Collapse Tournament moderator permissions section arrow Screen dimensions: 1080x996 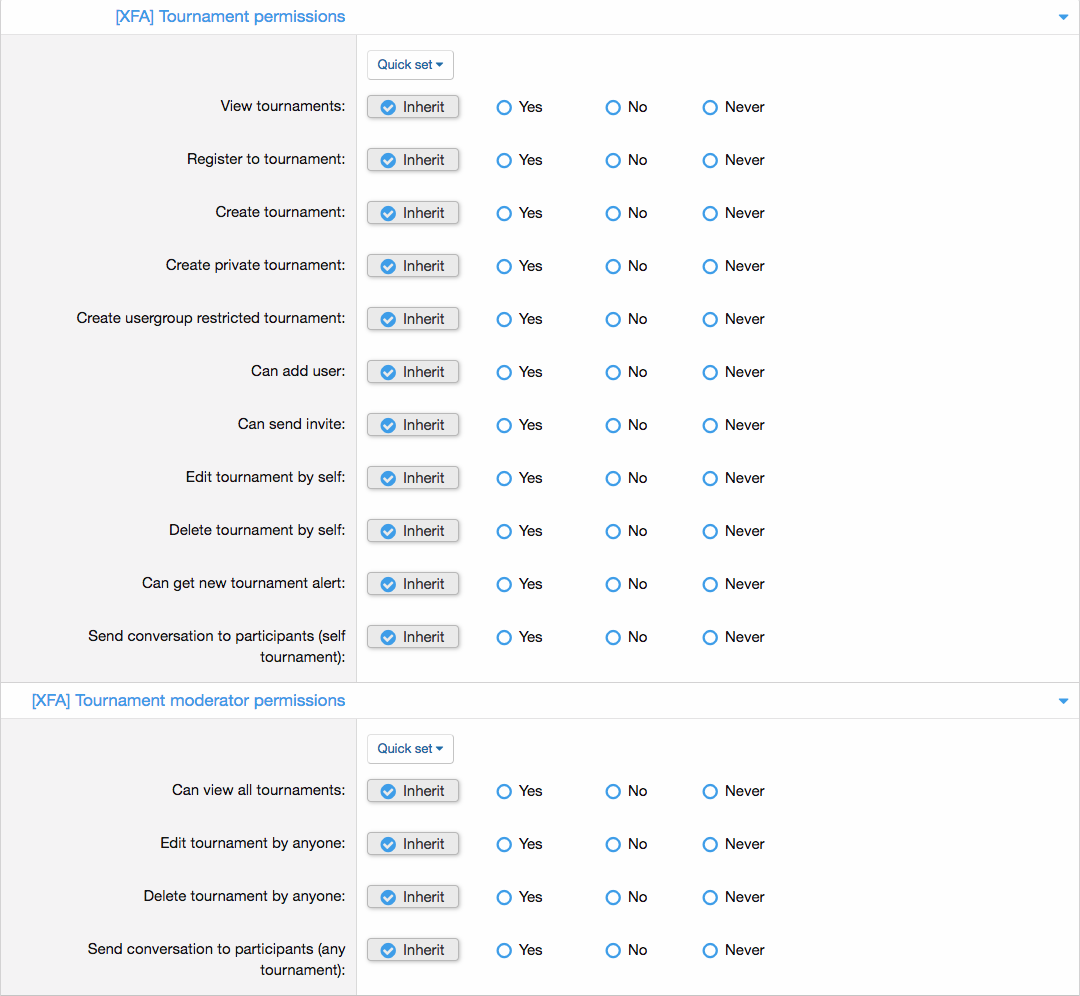pos(1063,701)
